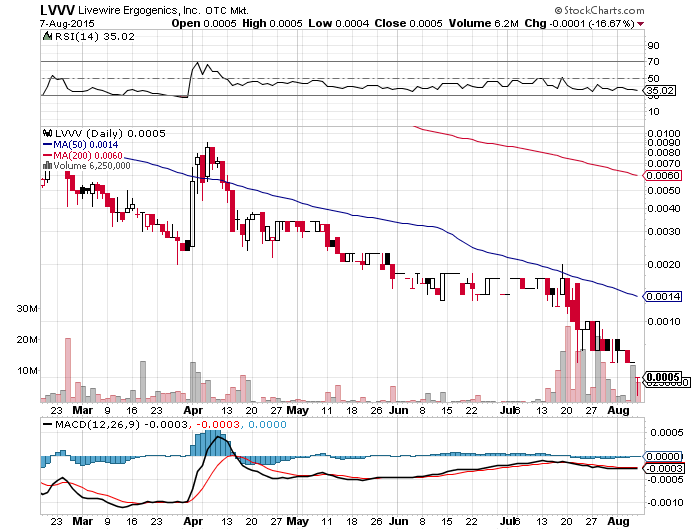Click the RSI 50 midline level label
Screen dimensions: 700x530
point(653,79)
